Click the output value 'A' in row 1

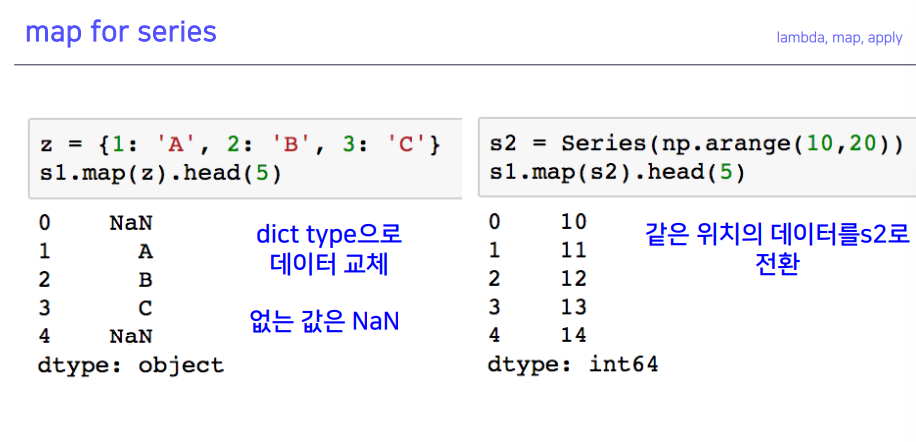point(145,252)
